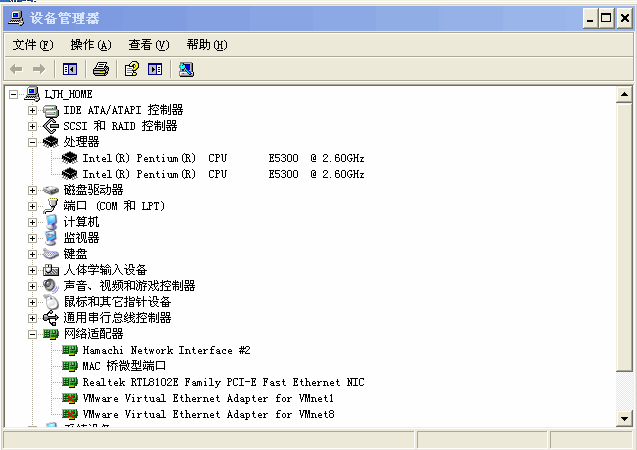
Task: Collapse the LJH_HOME root node
Action: 13,95
